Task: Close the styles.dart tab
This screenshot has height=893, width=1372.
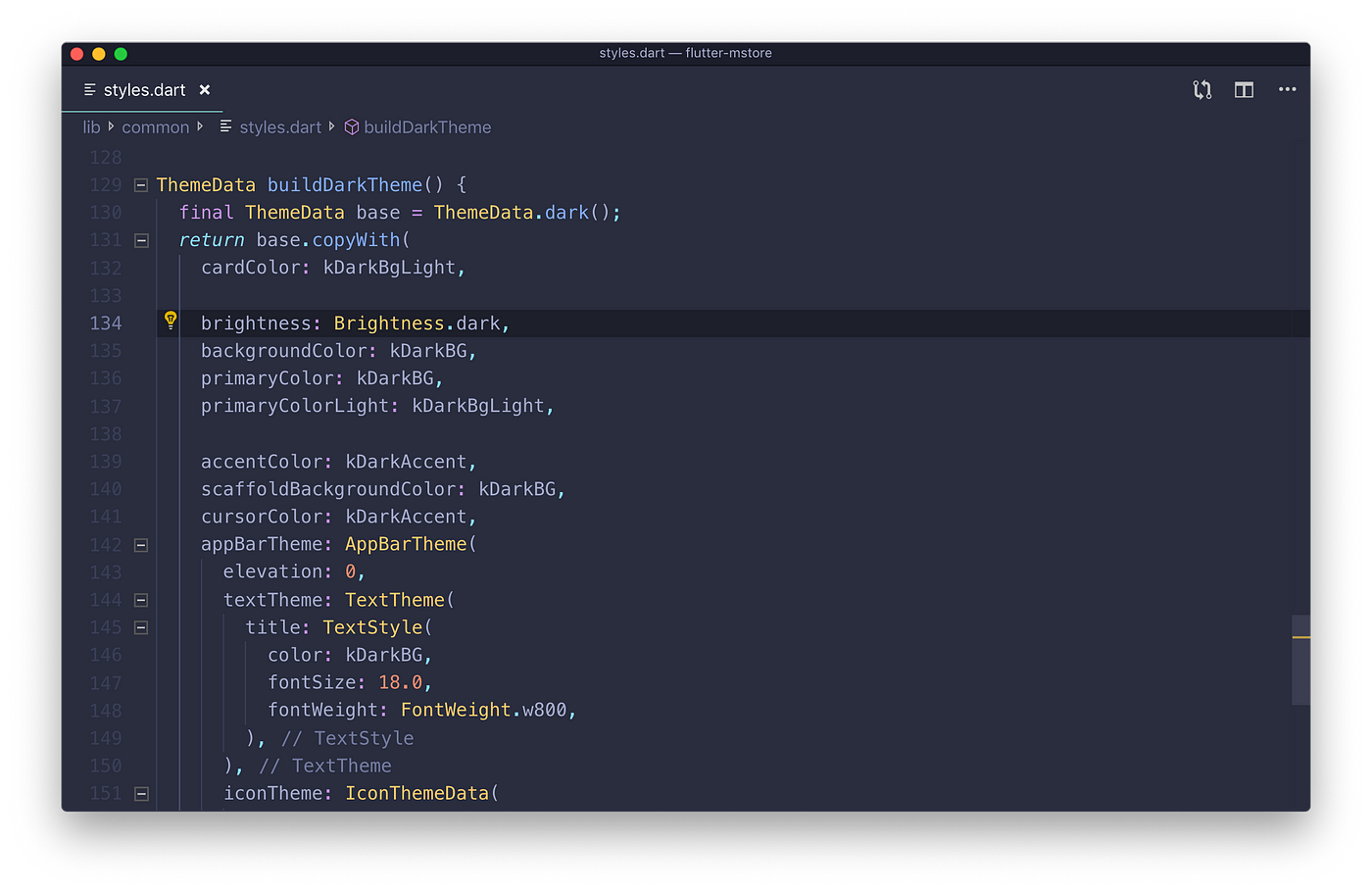Action: click(x=205, y=90)
